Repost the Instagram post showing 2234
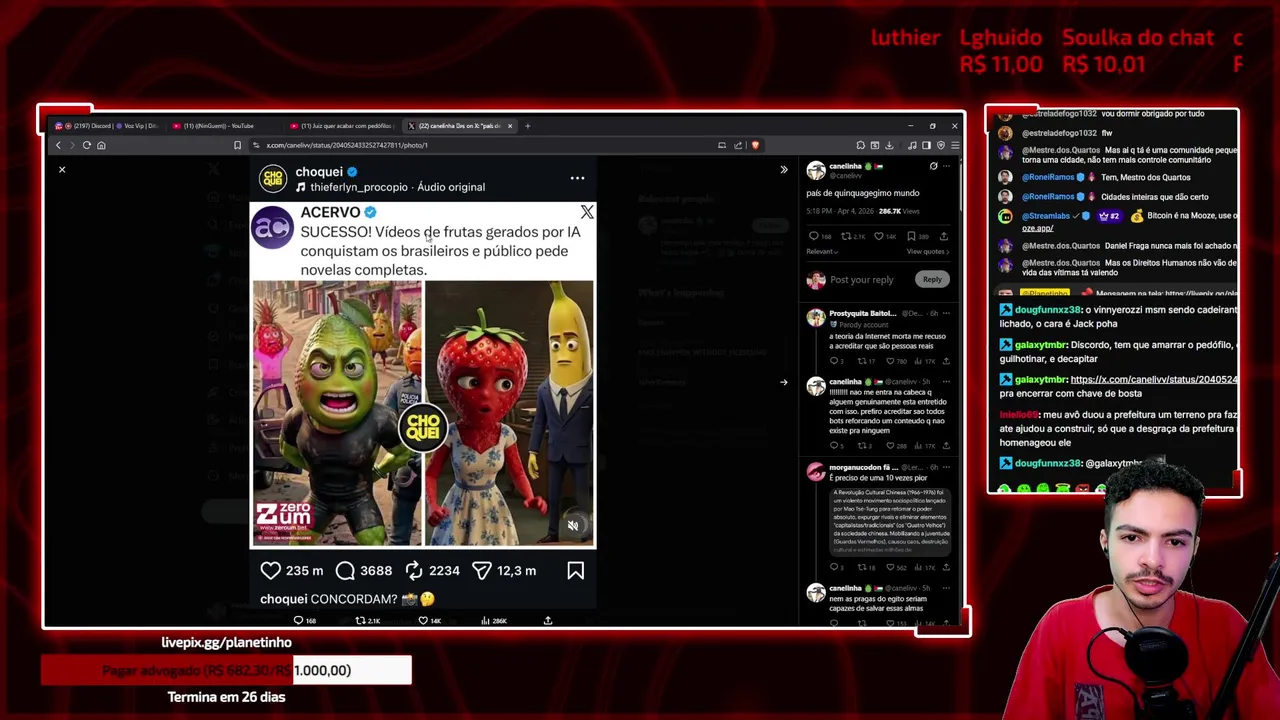 tap(414, 570)
